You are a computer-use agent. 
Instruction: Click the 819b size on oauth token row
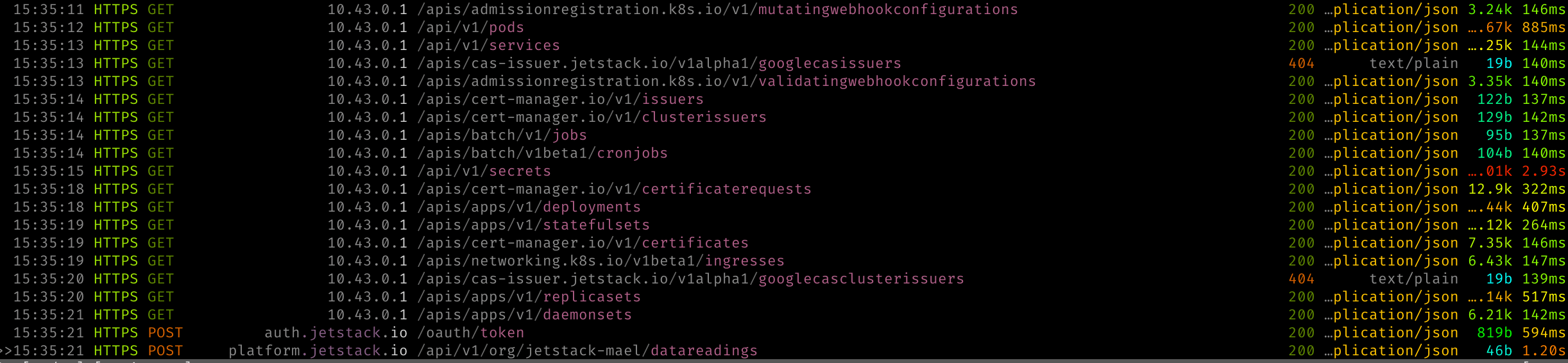pos(1494,333)
